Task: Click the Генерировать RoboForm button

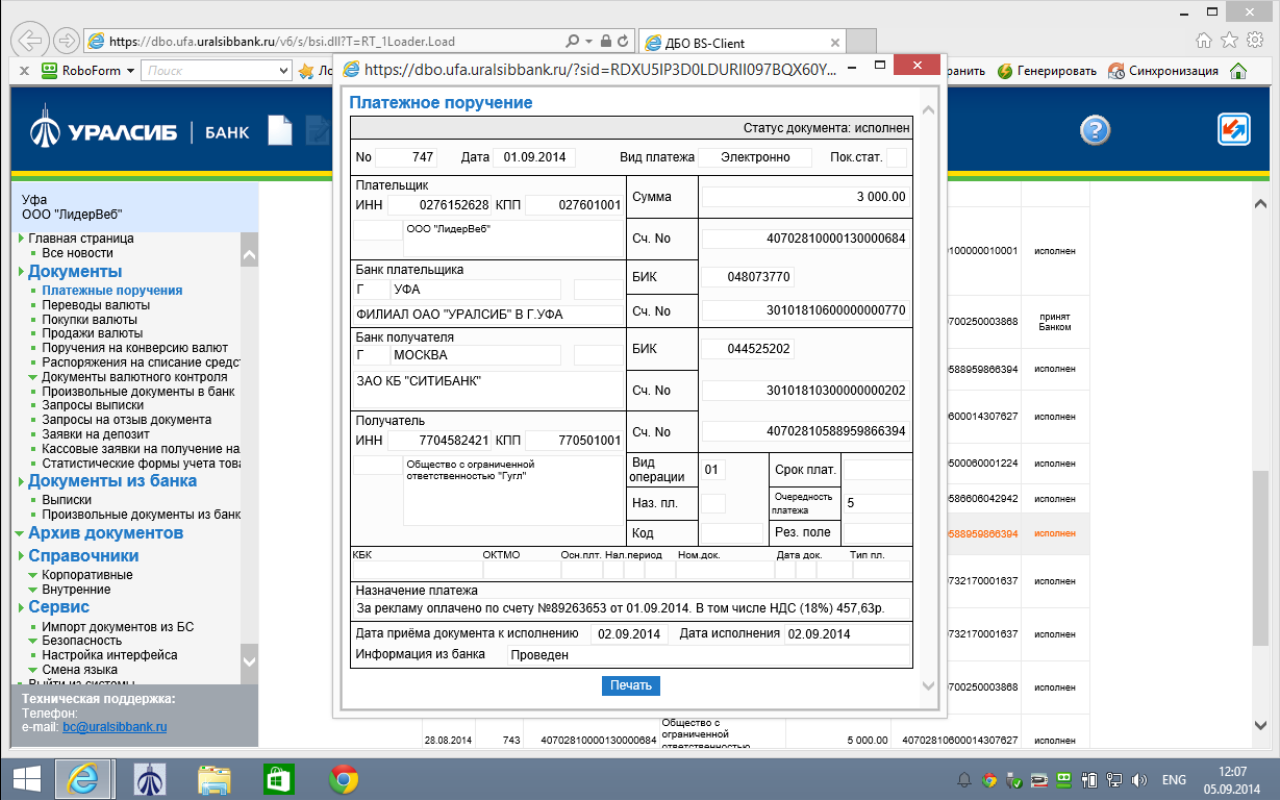Action: coord(1046,71)
